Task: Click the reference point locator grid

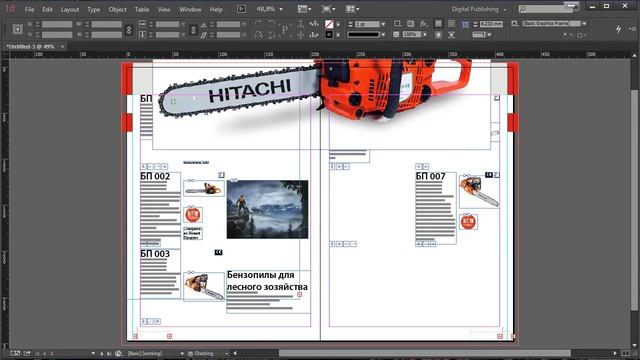Action: [x=18, y=29]
